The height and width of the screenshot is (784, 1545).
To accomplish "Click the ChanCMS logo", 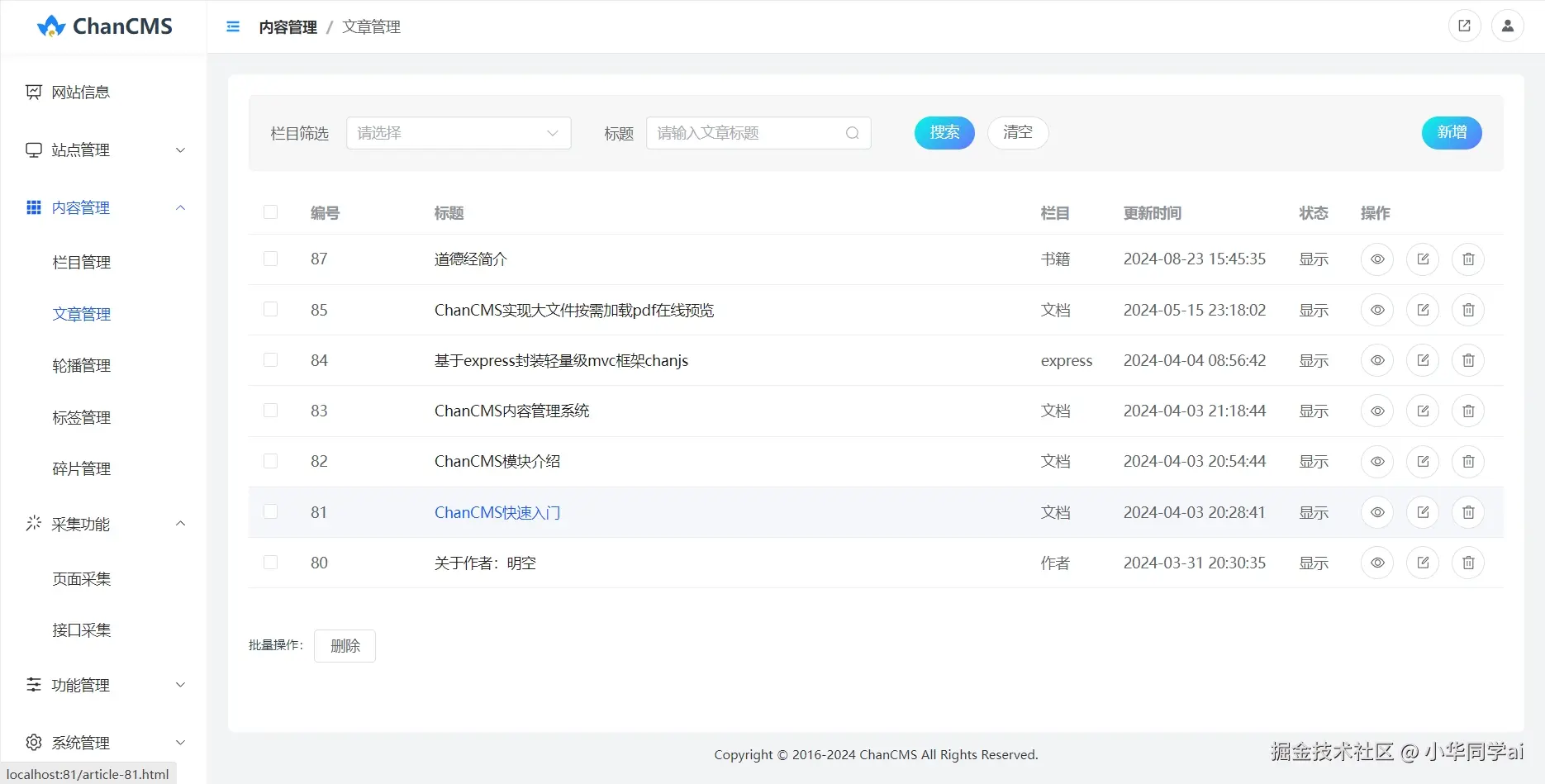I will coord(105,26).
